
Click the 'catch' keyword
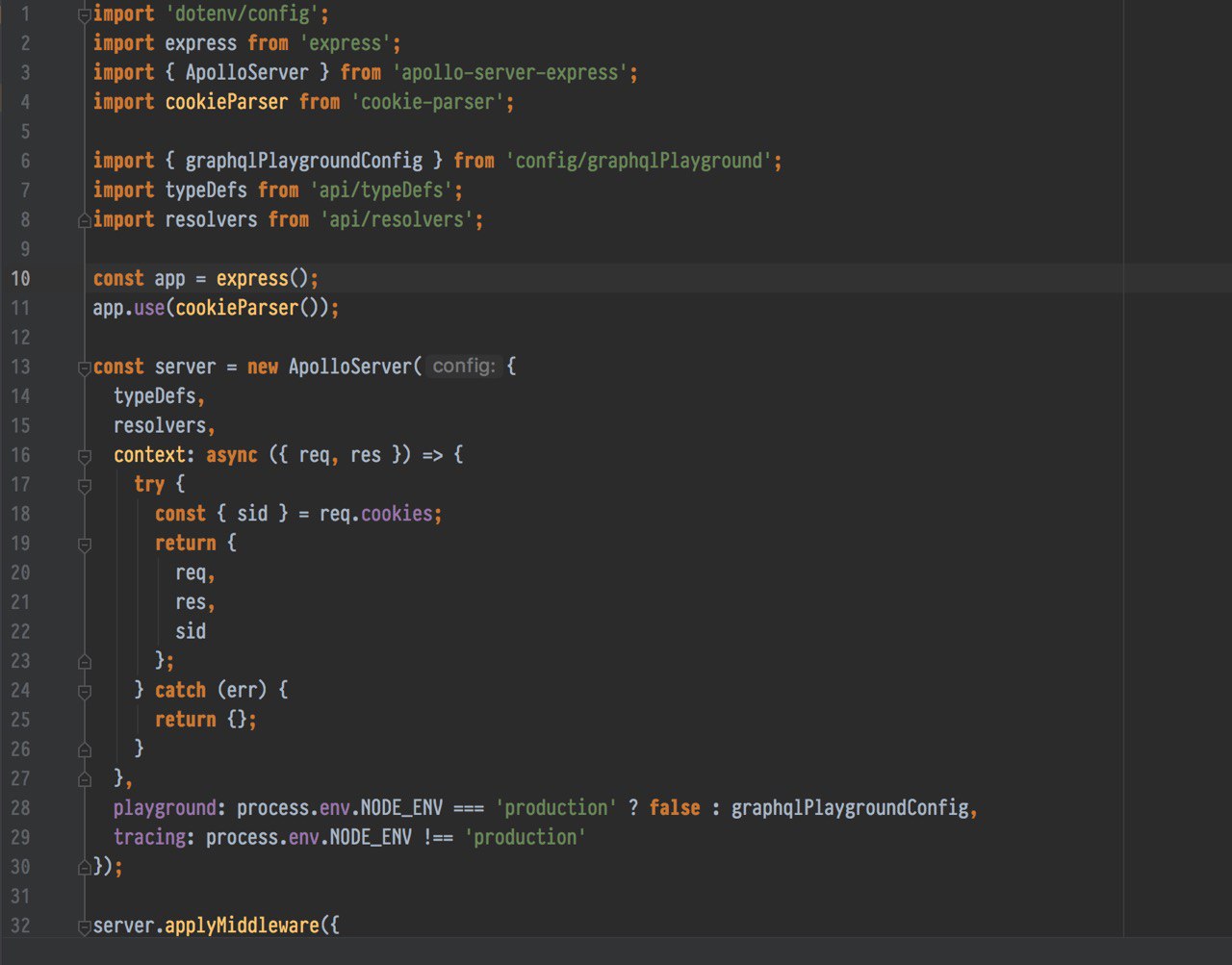(180, 691)
